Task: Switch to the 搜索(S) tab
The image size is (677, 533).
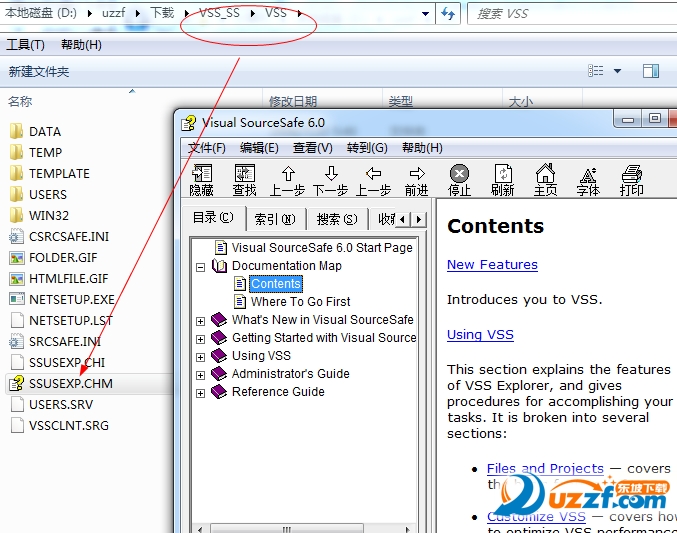Action: click(x=337, y=219)
